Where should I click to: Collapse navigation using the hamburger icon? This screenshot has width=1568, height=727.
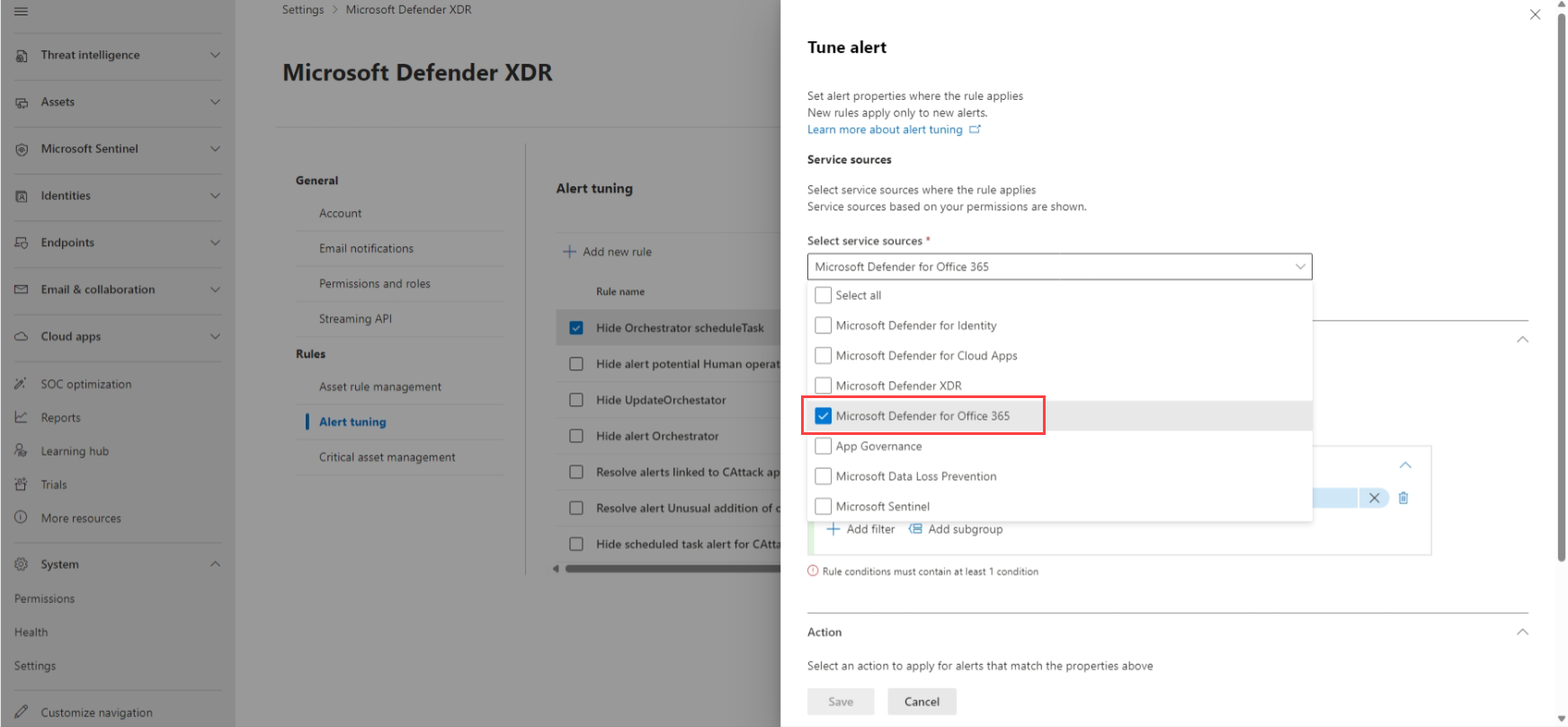[21, 13]
